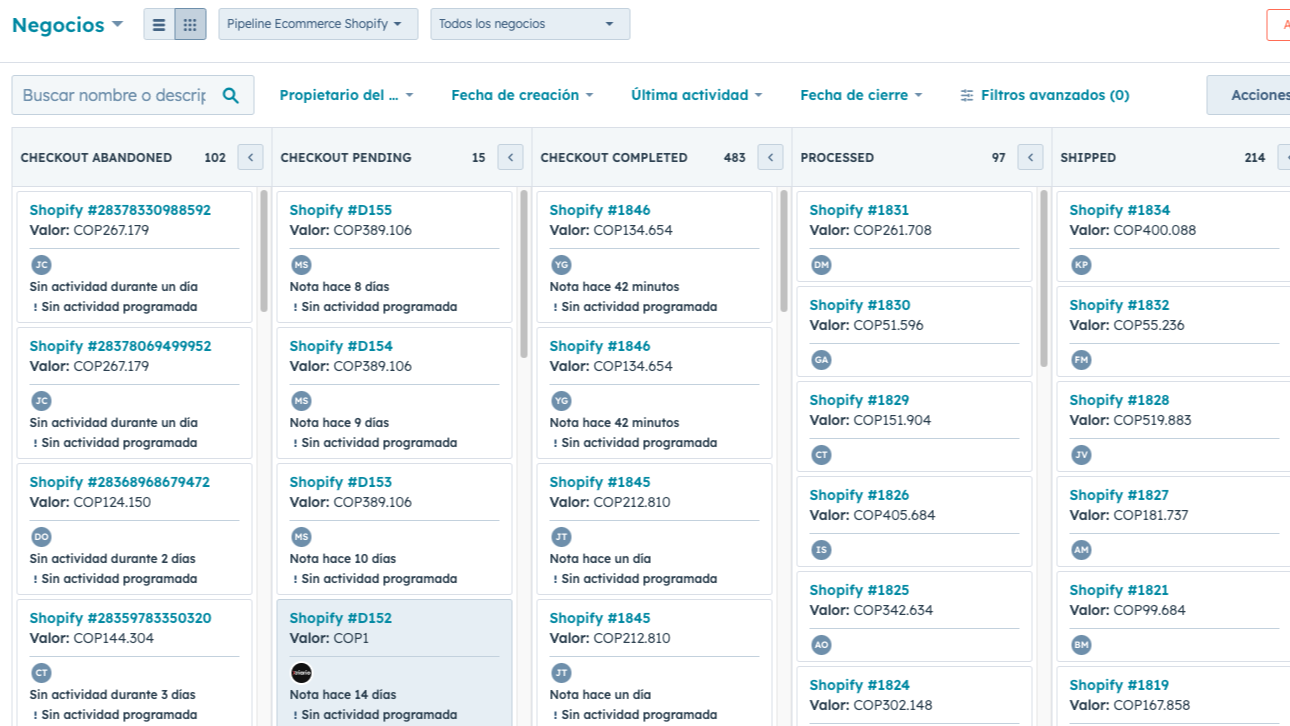Collapse the Checkout Abandoned column
1290x726 pixels.
250,157
